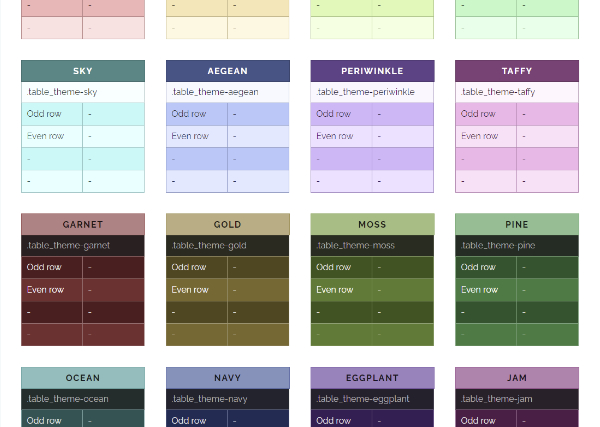Click the AEGEAN table header
Image resolution: width=600 pixels, height=427 pixels.
228,71
